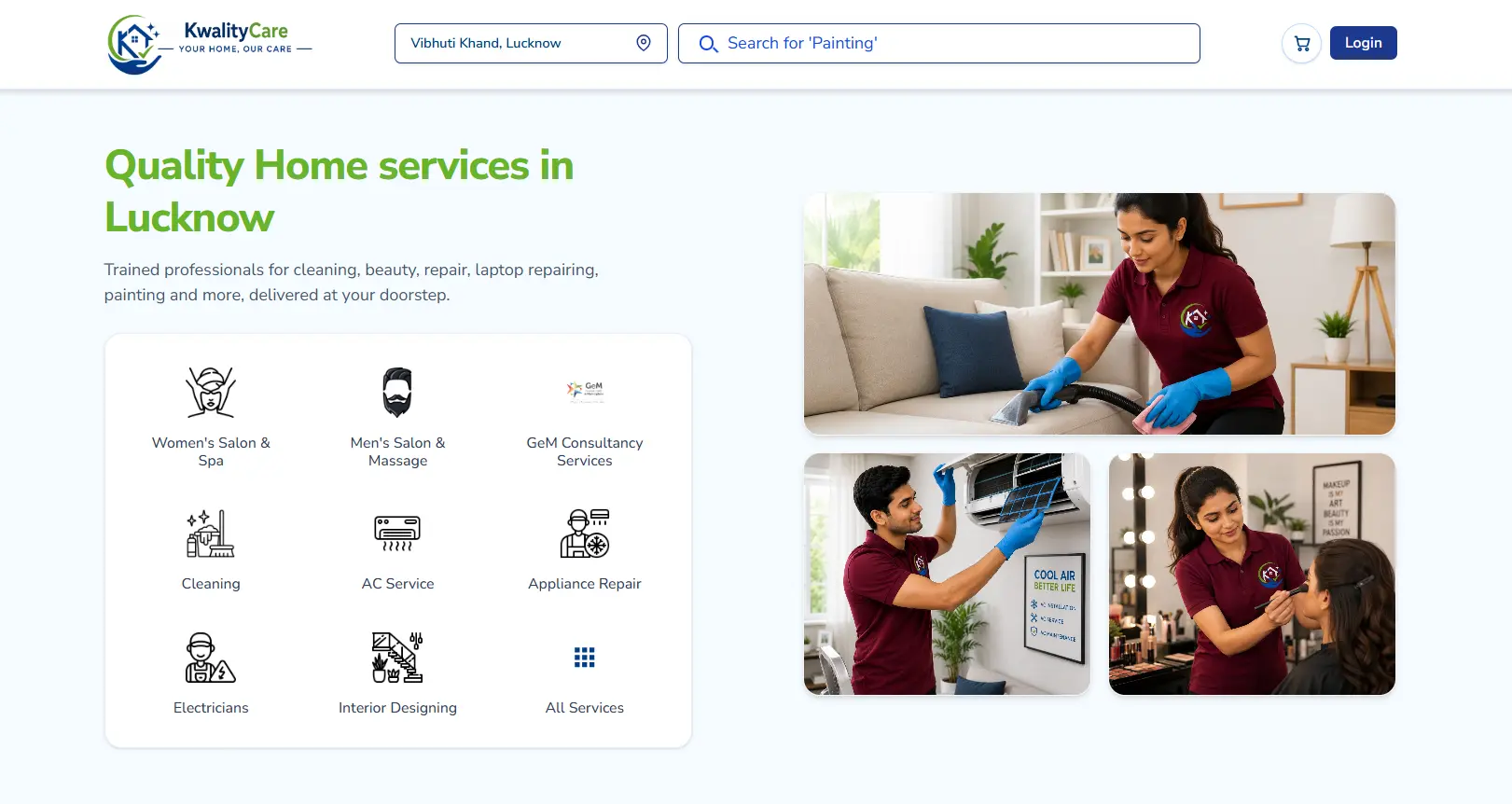
Task: Open the GeM Consultancy Services icon
Action: tap(585, 392)
